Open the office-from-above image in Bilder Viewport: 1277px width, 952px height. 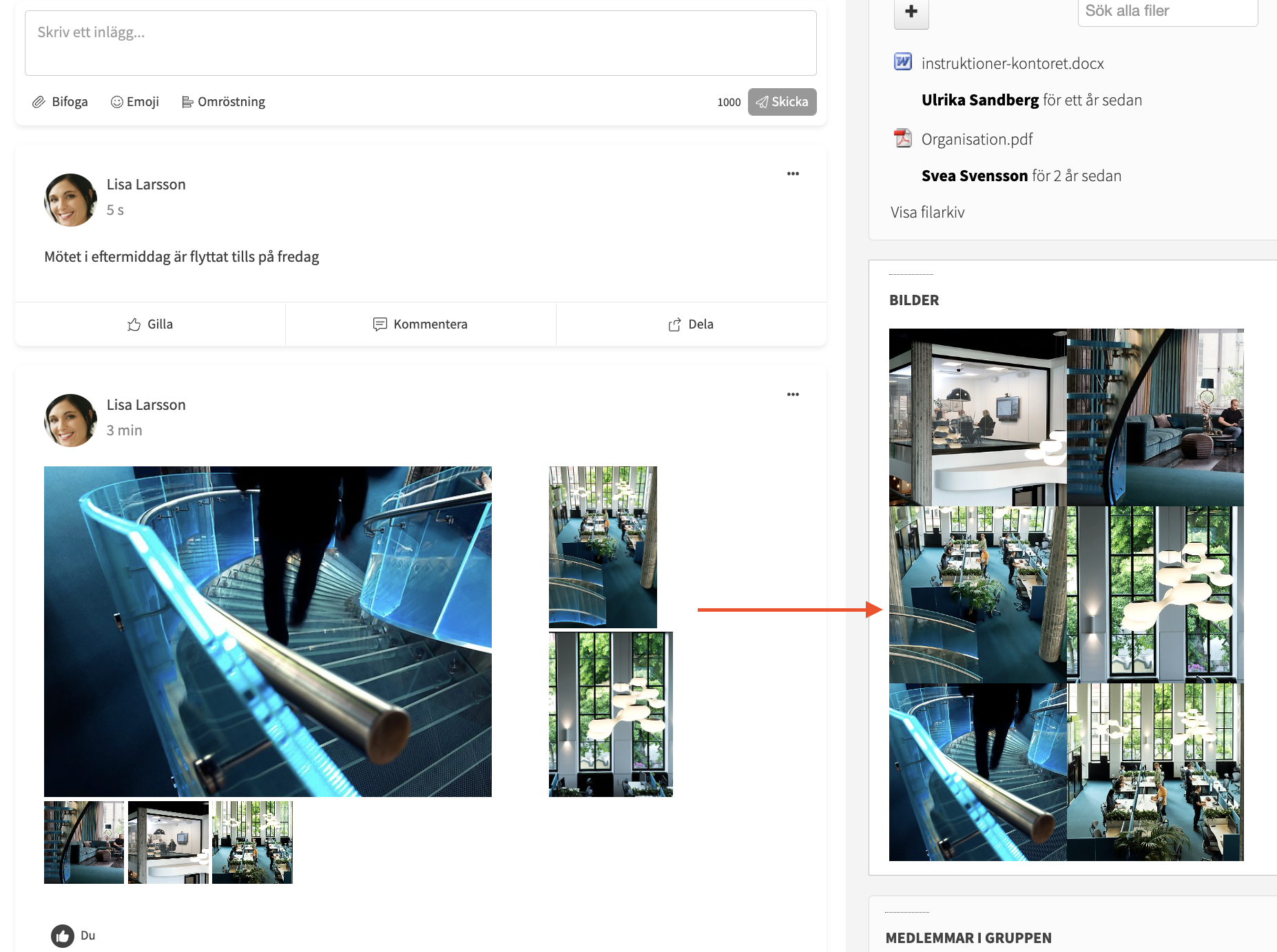[978, 595]
